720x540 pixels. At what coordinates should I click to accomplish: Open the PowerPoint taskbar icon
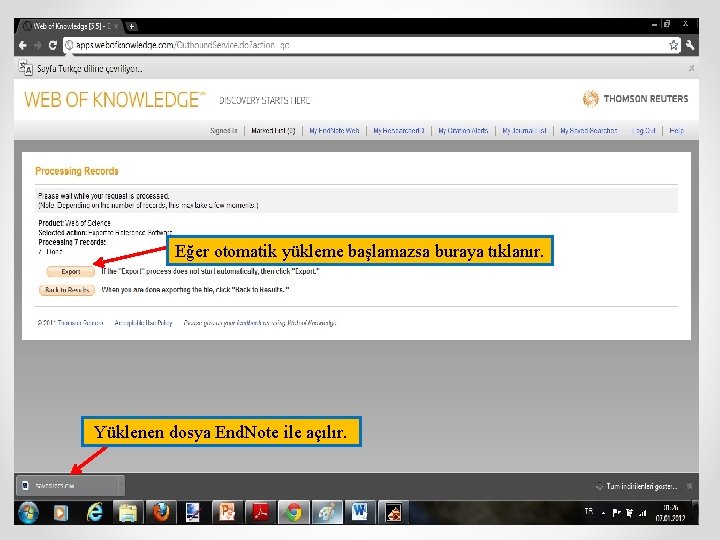(x=227, y=512)
